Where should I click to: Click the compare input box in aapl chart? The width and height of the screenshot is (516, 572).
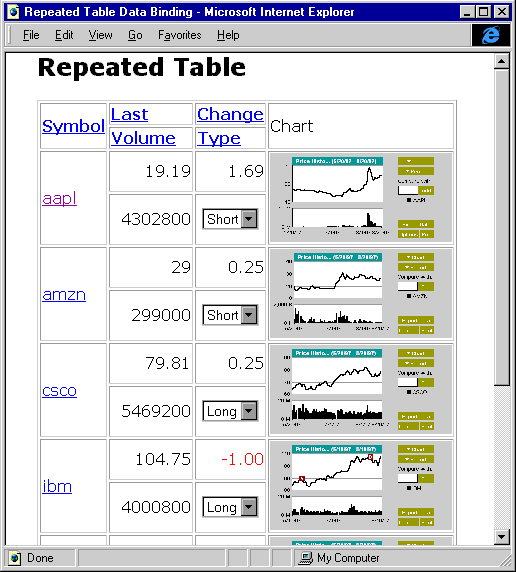coord(408,190)
